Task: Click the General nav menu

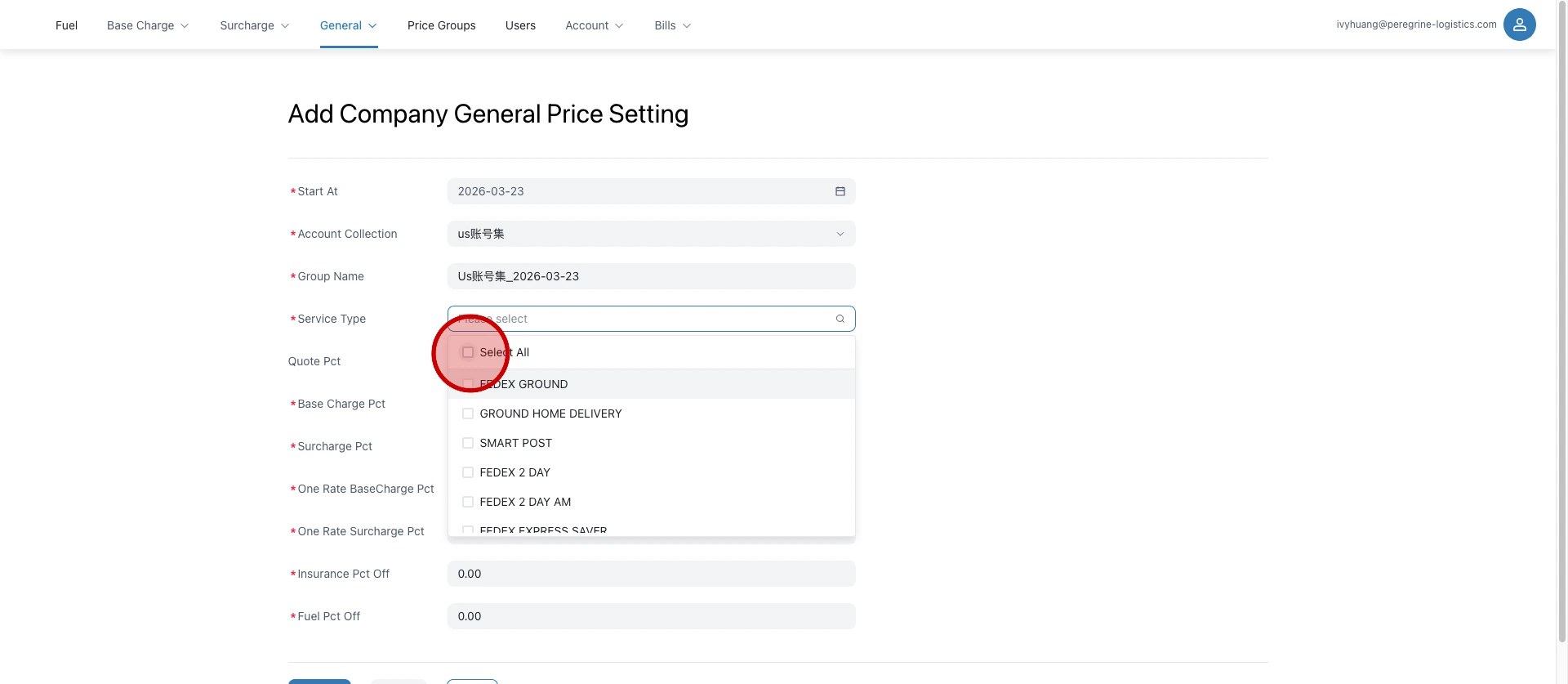Action: click(348, 25)
